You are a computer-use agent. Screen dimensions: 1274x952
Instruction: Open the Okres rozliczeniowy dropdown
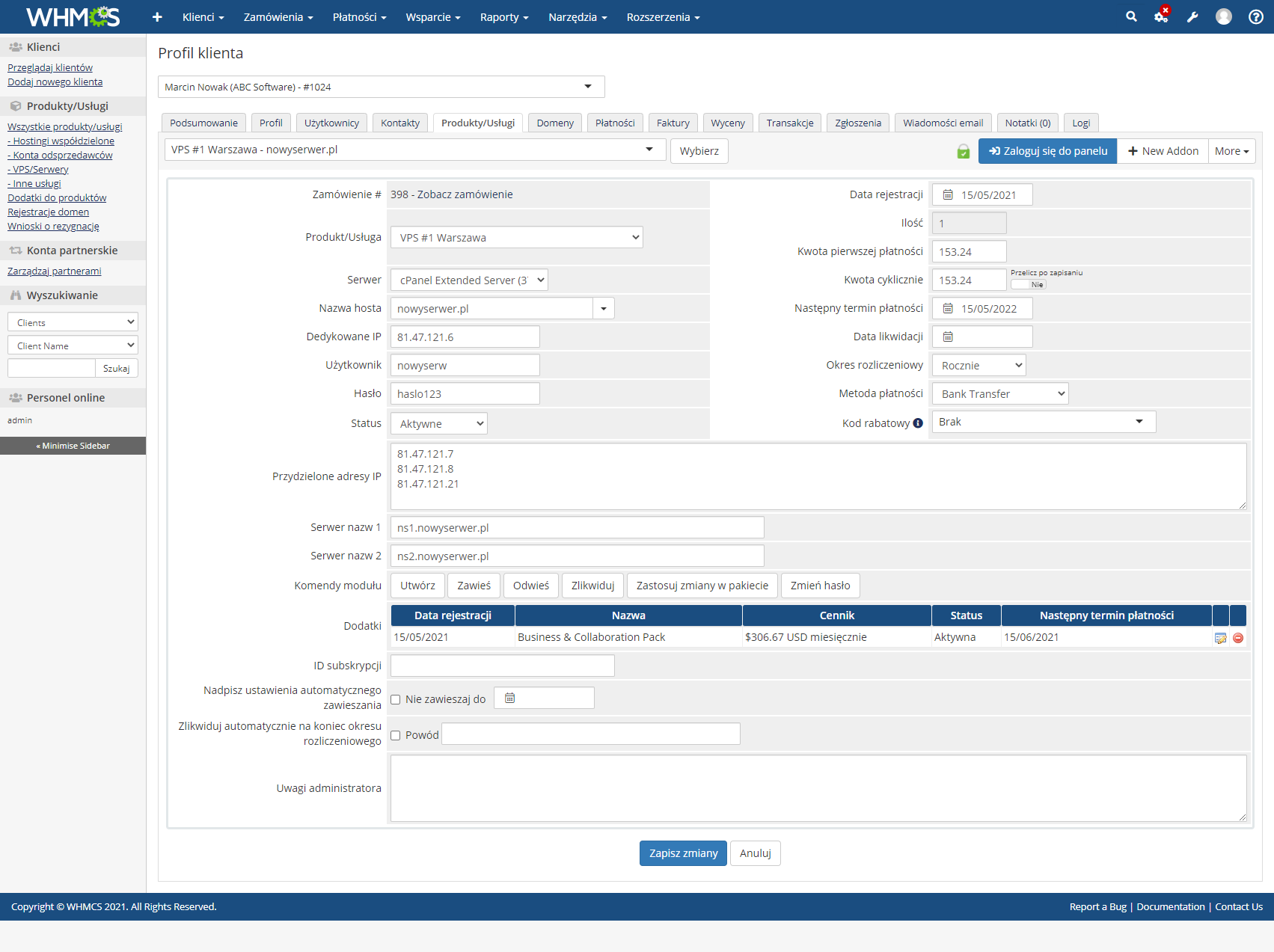click(979, 365)
